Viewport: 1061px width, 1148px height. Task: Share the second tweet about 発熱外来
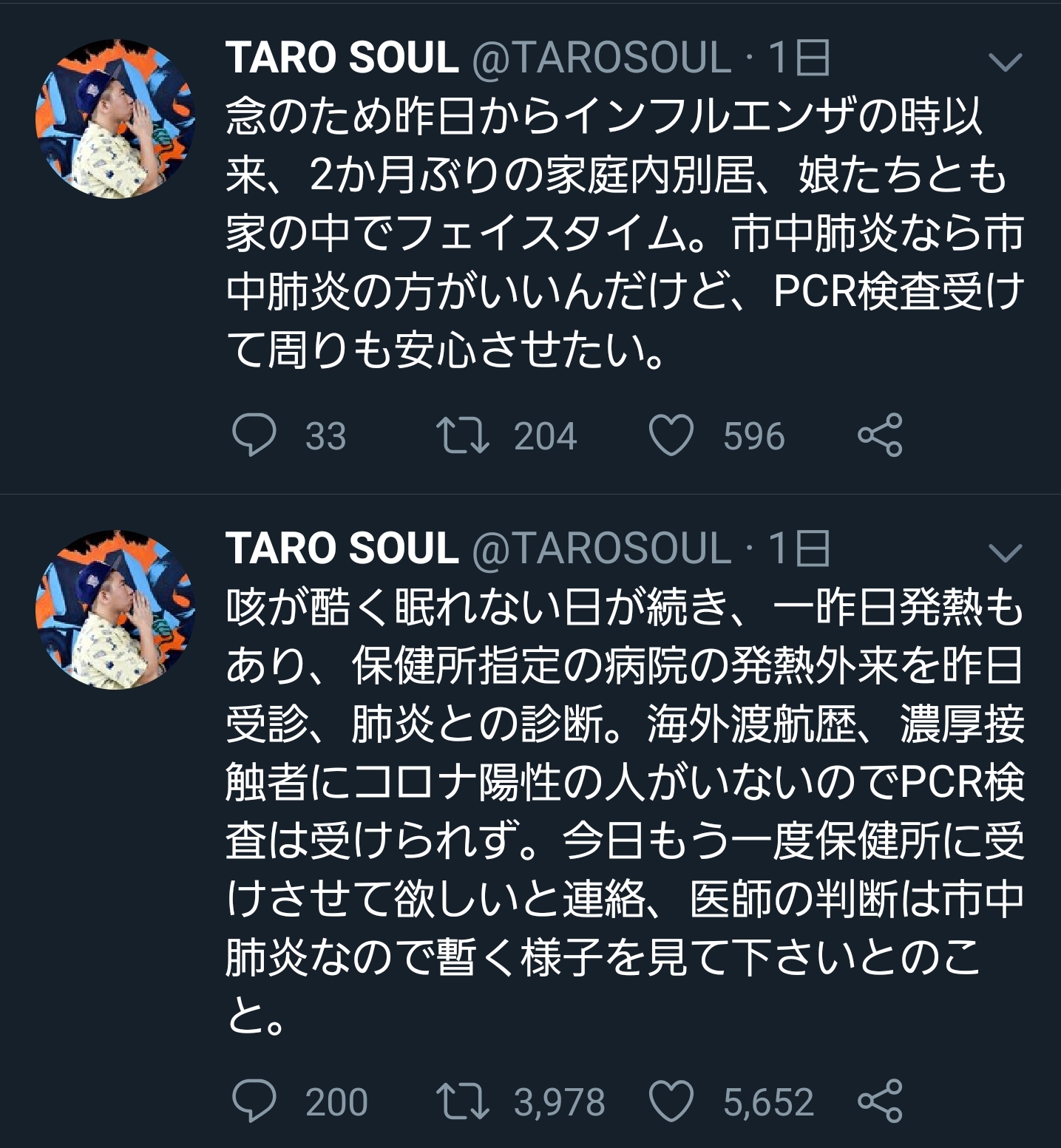pos(880,1101)
